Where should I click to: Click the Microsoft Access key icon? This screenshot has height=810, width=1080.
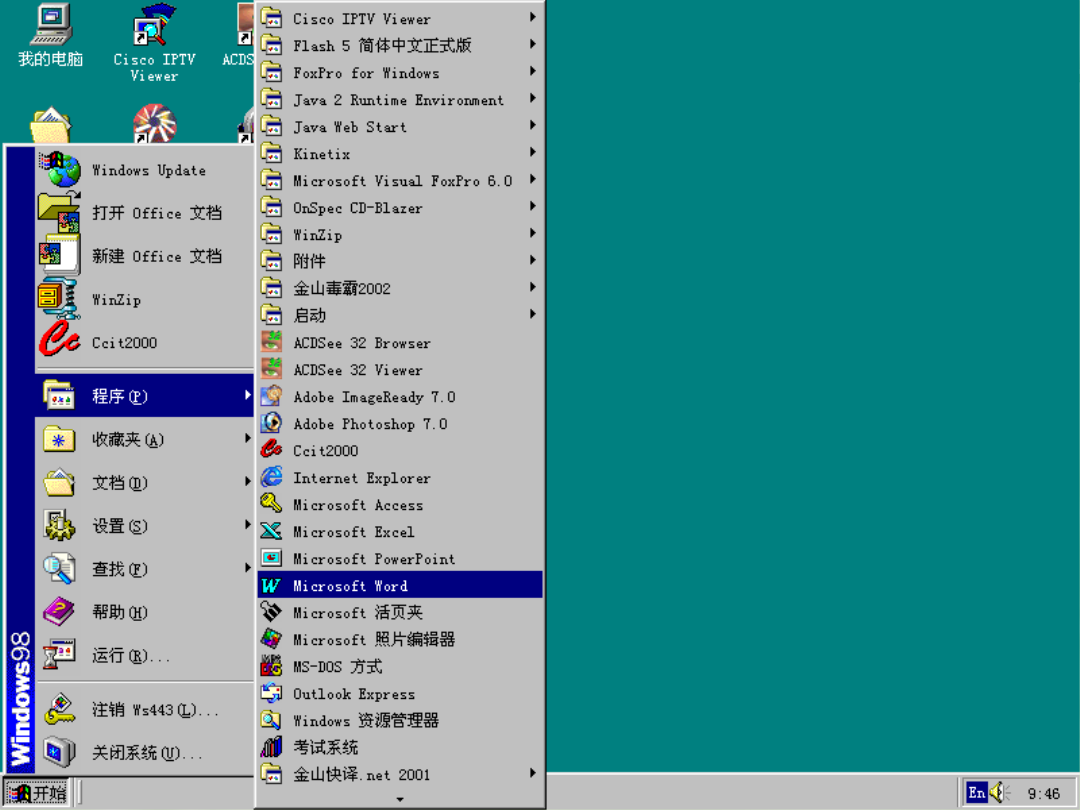[x=271, y=504]
